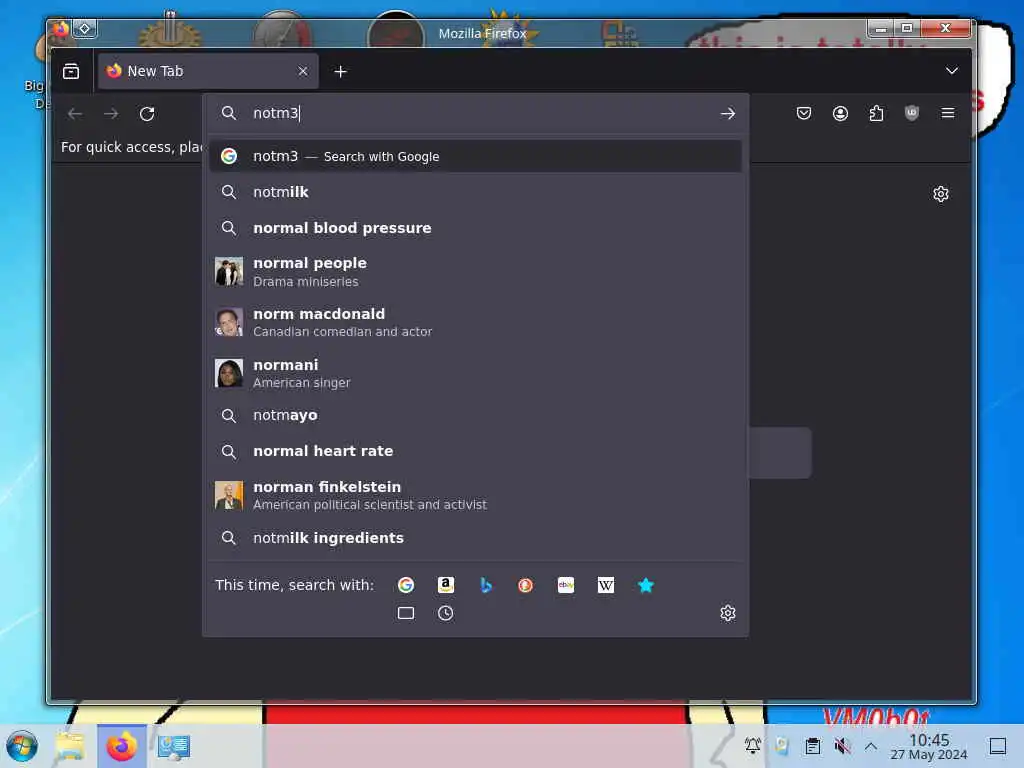This screenshot has height=768, width=1024.
Task: Click the uBlock shield extension icon
Action: (x=912, y=113)
